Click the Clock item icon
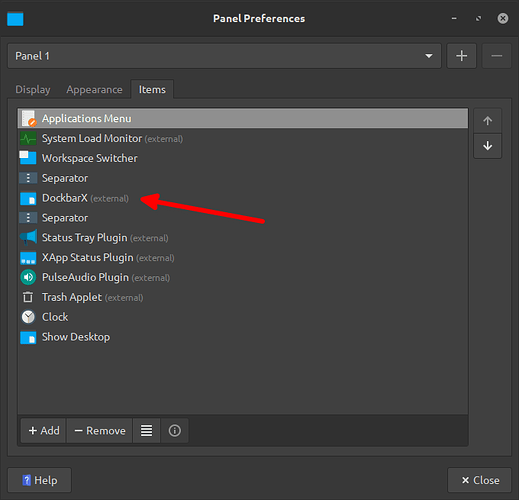519x500 pixels. (28, 317)
